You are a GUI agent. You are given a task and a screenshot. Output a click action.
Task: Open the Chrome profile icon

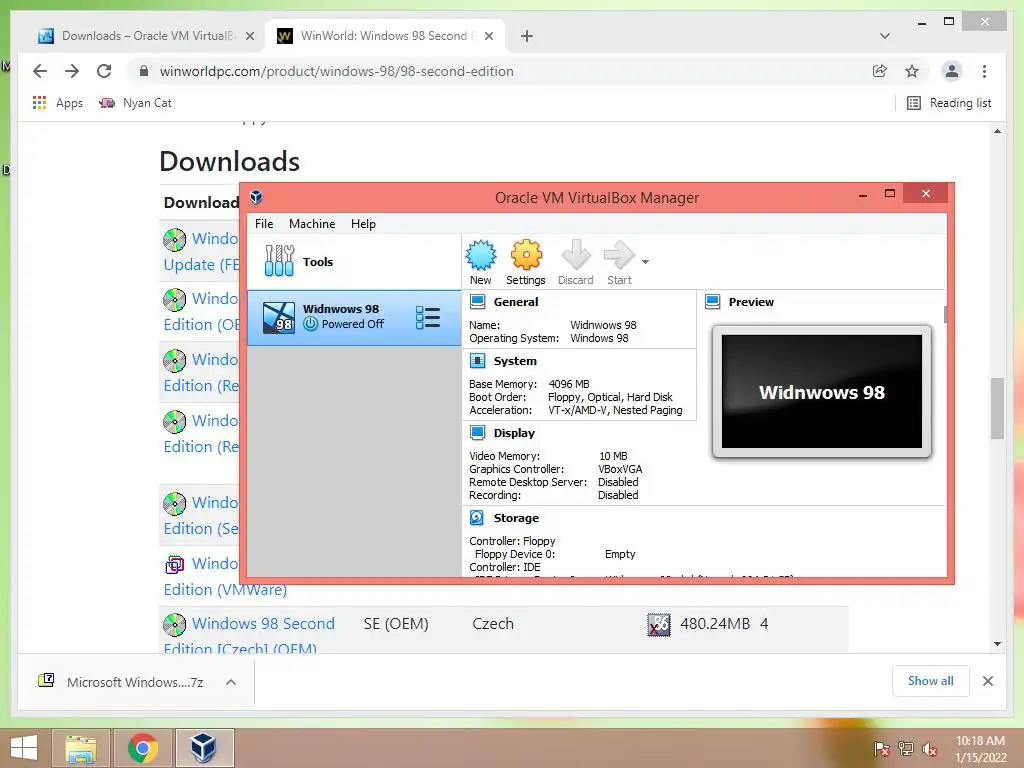tap(952, 71)
